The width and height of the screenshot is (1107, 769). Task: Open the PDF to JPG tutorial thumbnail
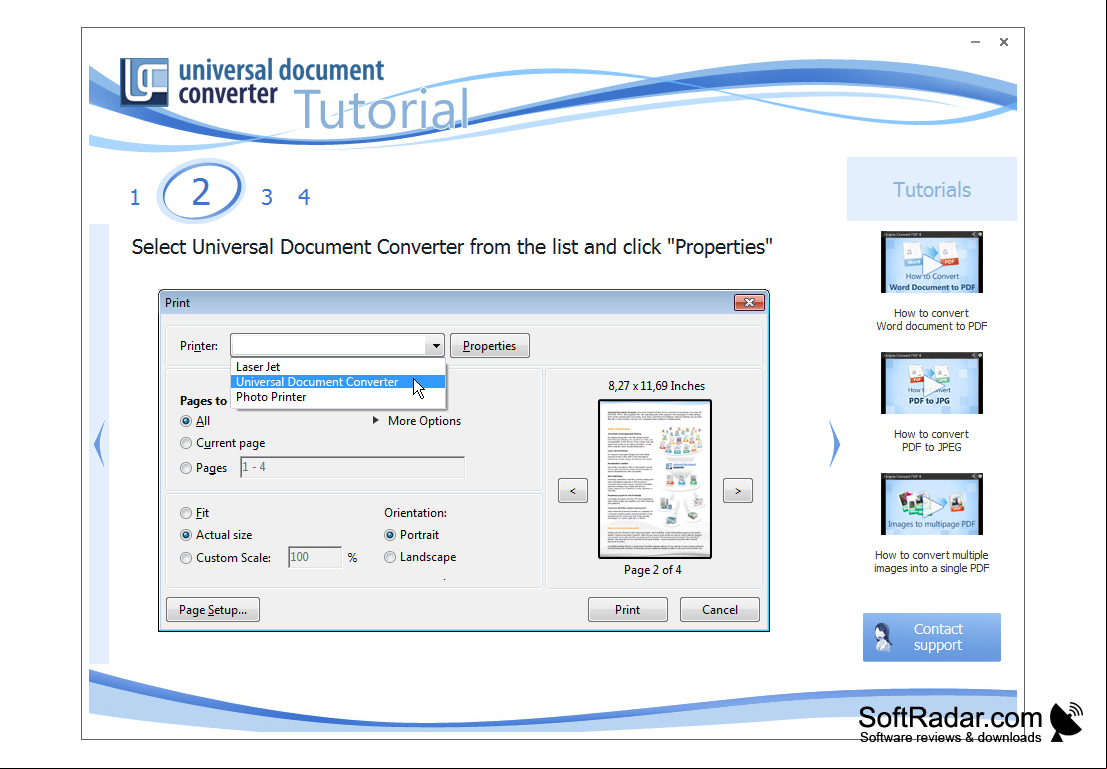932,383
